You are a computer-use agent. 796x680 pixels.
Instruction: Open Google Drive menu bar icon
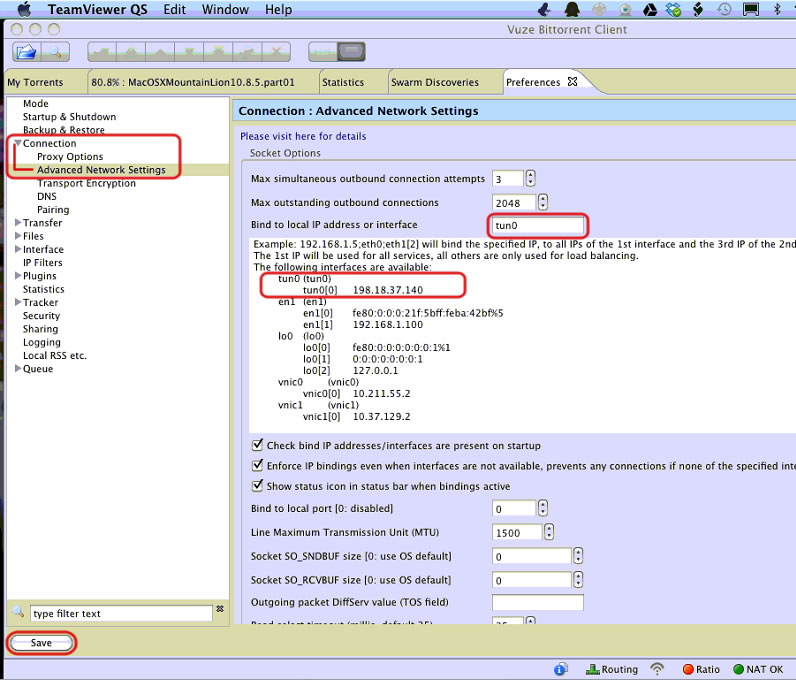(650, 9)
